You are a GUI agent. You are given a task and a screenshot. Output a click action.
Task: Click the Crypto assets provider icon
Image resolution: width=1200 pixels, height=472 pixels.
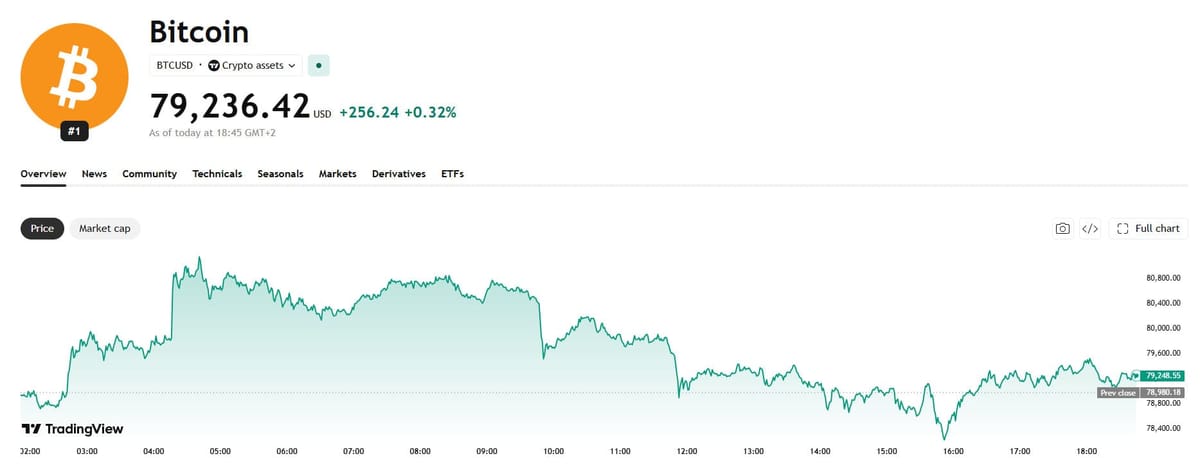[x=214, y=65]
